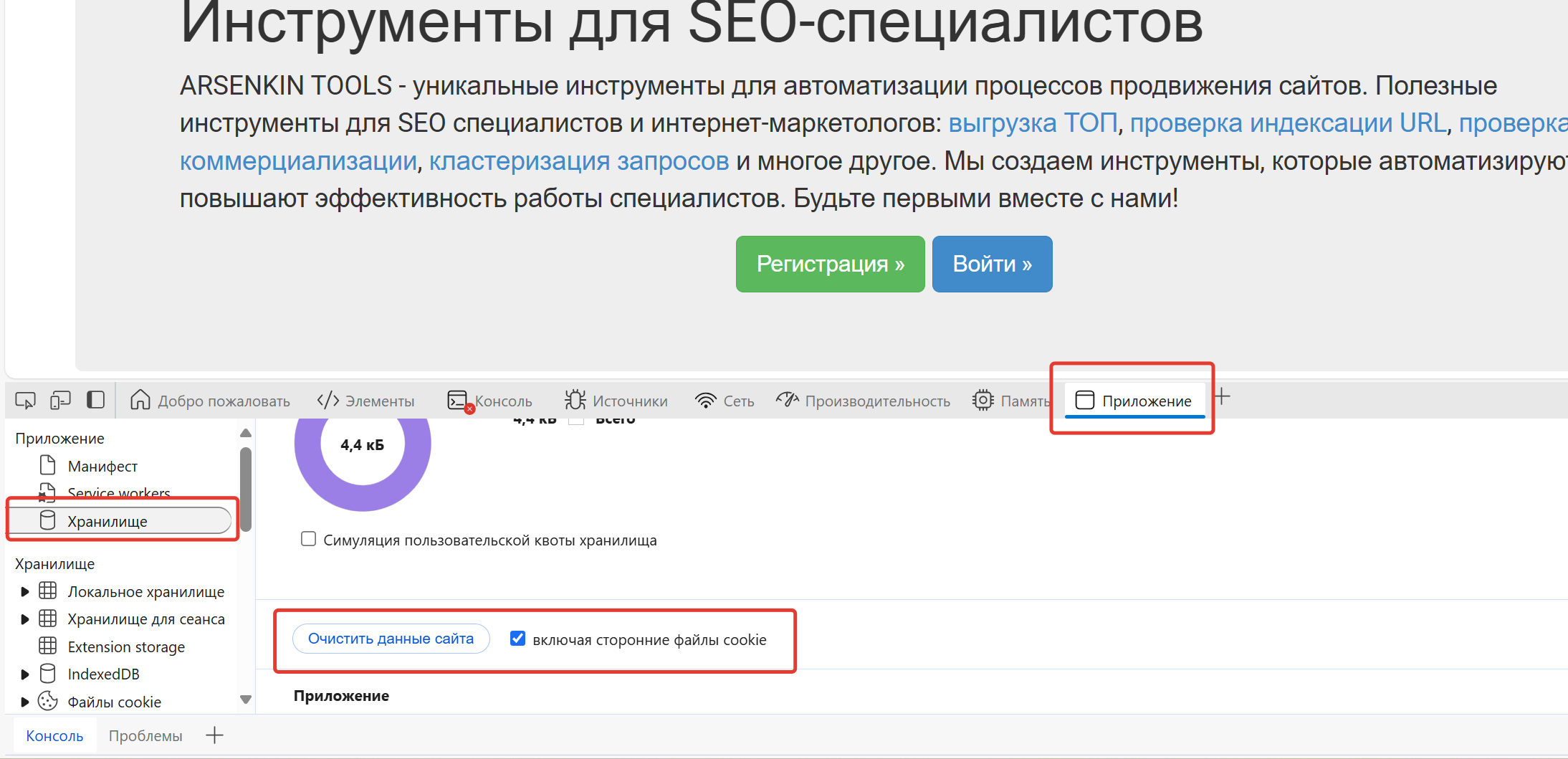Toggle the Всего legend checkbox
1568x759 pixels.
576,420
